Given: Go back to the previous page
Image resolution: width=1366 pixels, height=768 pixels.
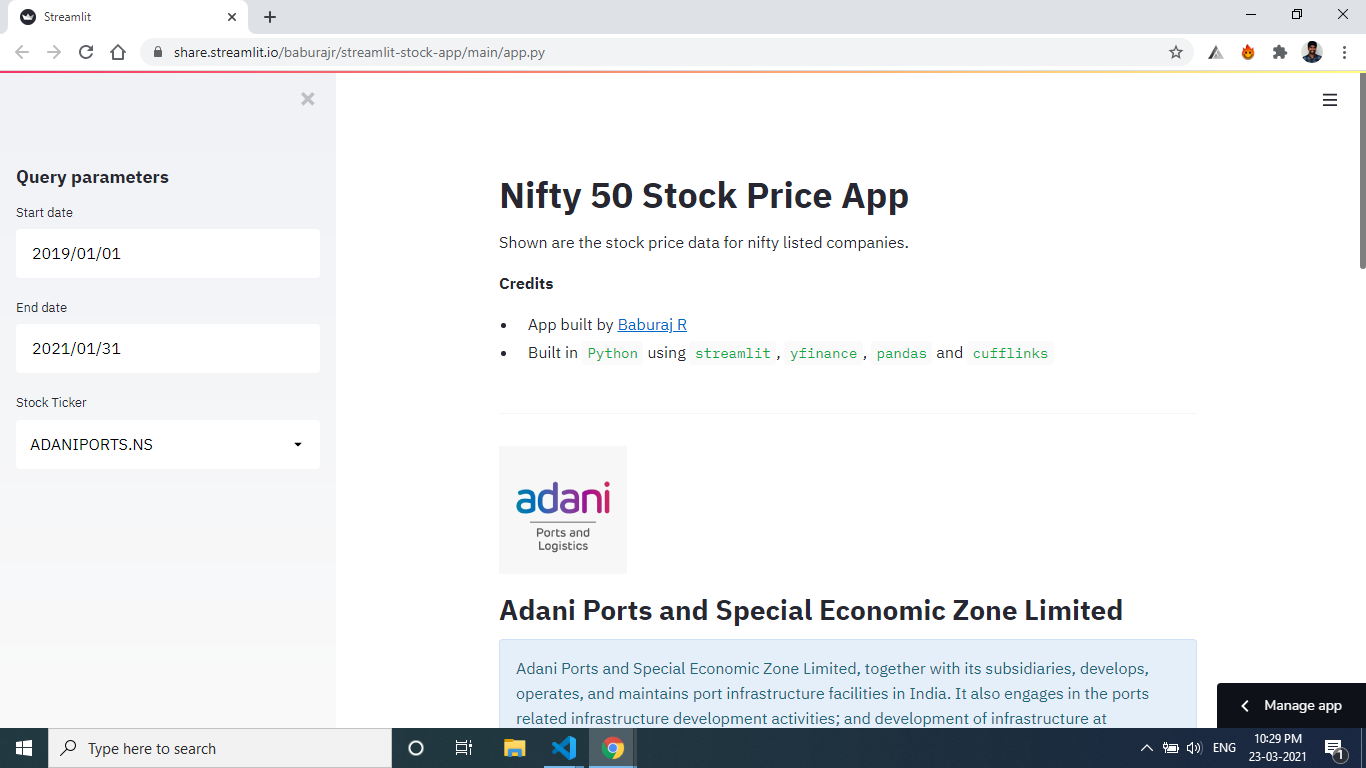Looking at the screenshot, I should pos(22,52).
